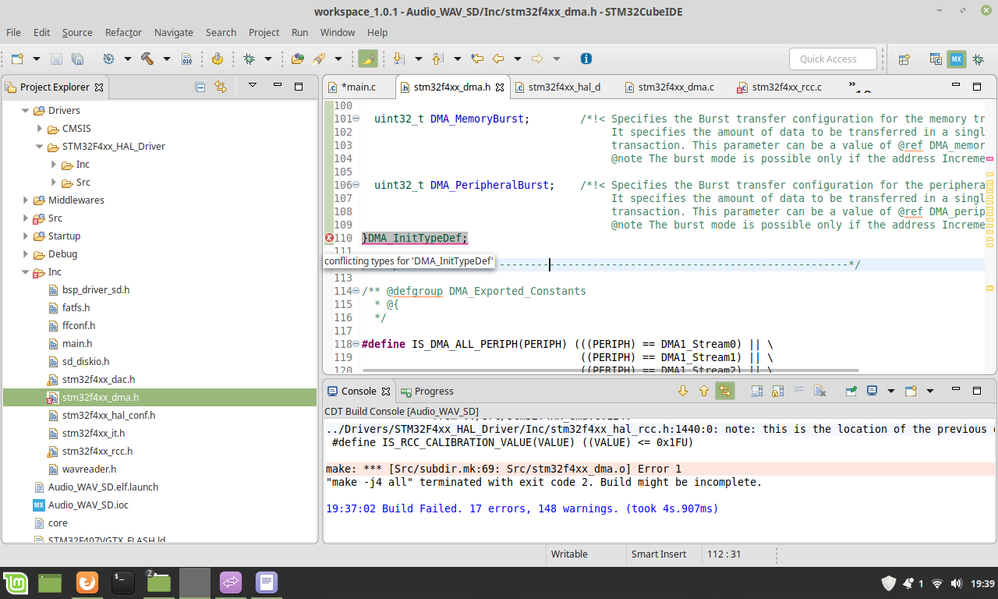The image size is (998, 599).
Task: Click the Display Selected Console icon
Action: click(x=872, y=391)
